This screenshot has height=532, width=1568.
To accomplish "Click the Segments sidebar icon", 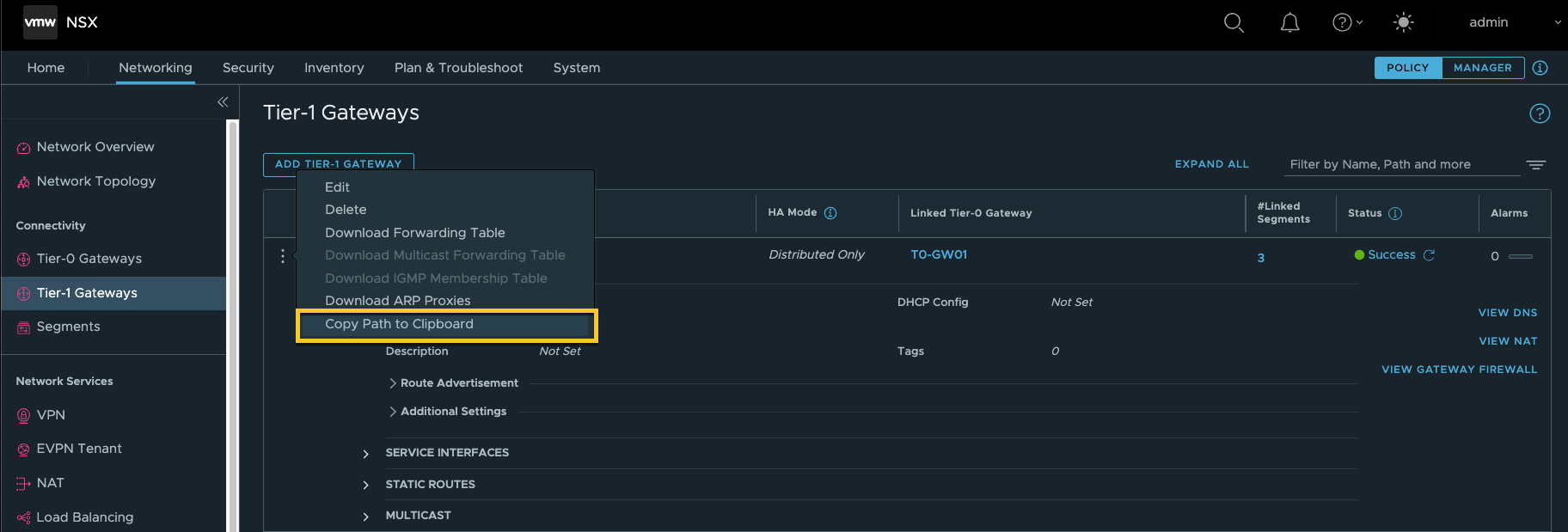I will pyautogui.click(x=23, y=327).
